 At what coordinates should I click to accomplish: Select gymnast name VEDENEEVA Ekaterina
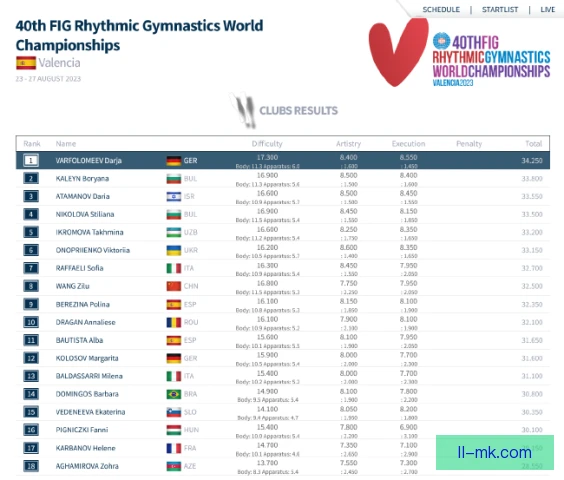pyautogui.click(x=90, y=412)
